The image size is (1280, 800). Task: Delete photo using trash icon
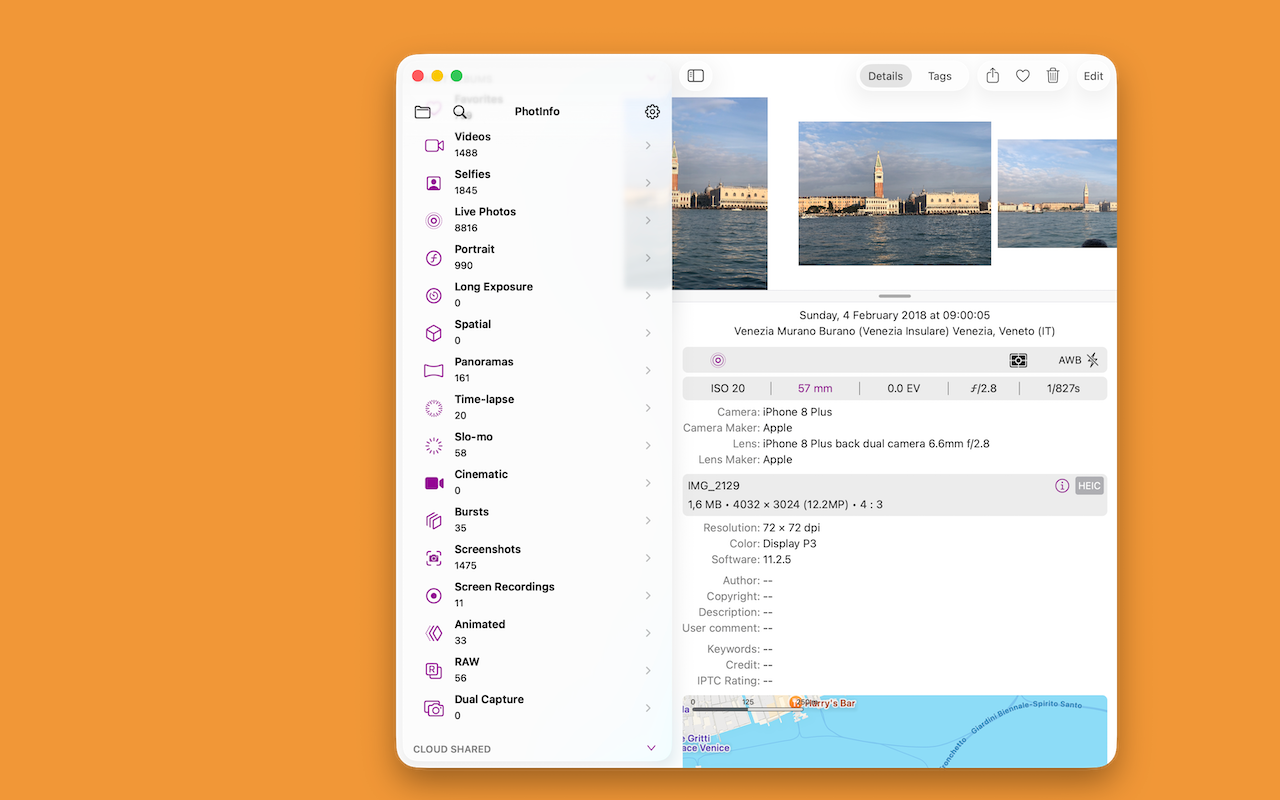(x=1053, y=76)
